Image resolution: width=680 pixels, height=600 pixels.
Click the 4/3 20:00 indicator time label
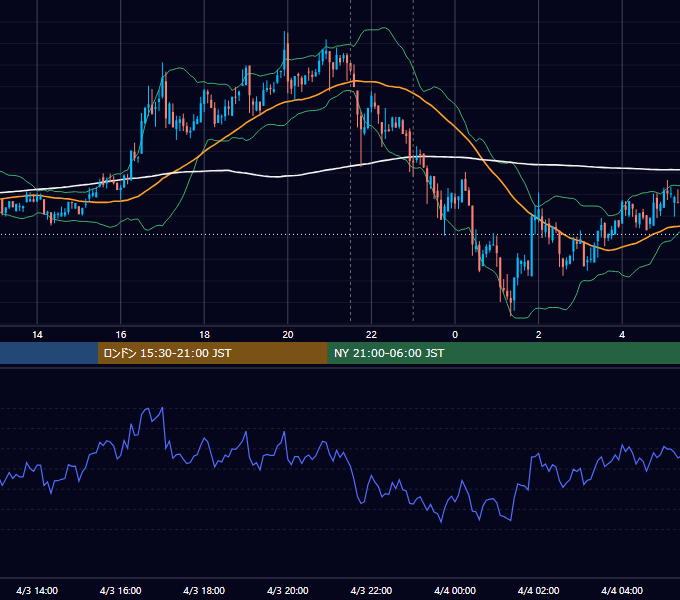288,590
